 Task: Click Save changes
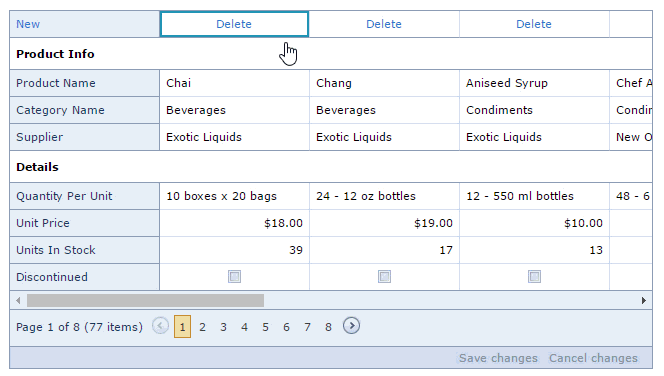point(498,358)
